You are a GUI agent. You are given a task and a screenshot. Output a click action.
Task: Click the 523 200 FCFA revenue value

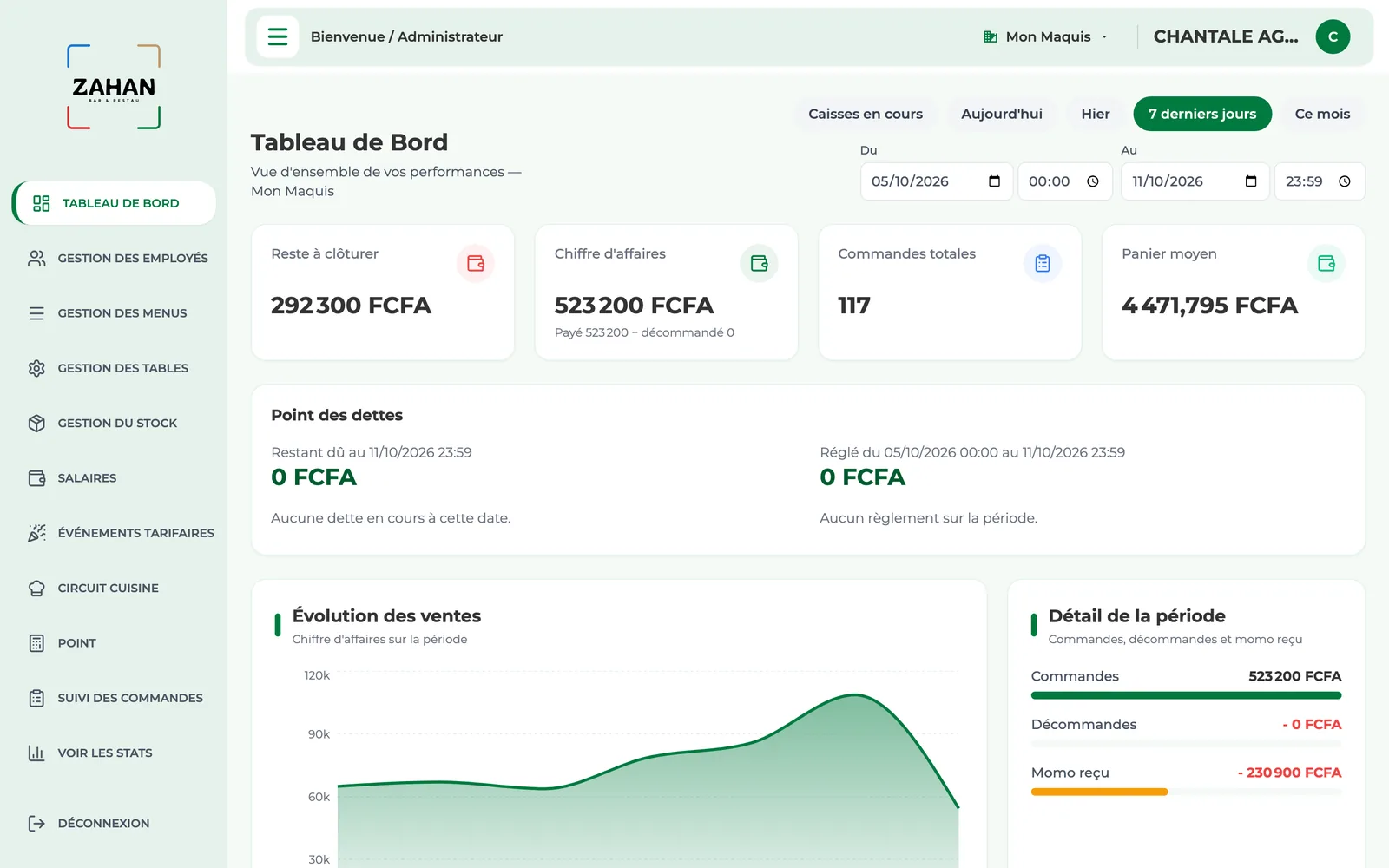point(634,306)
